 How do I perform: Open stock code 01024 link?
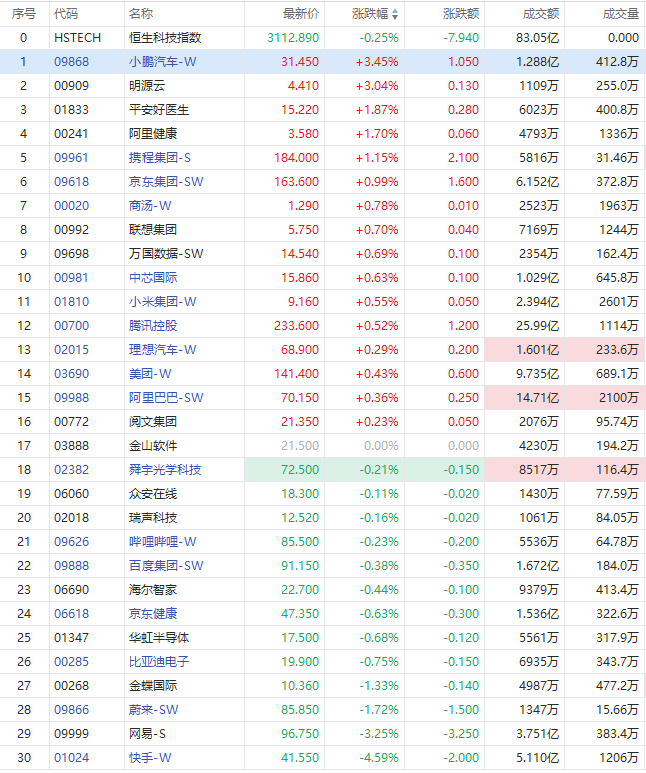72,758
